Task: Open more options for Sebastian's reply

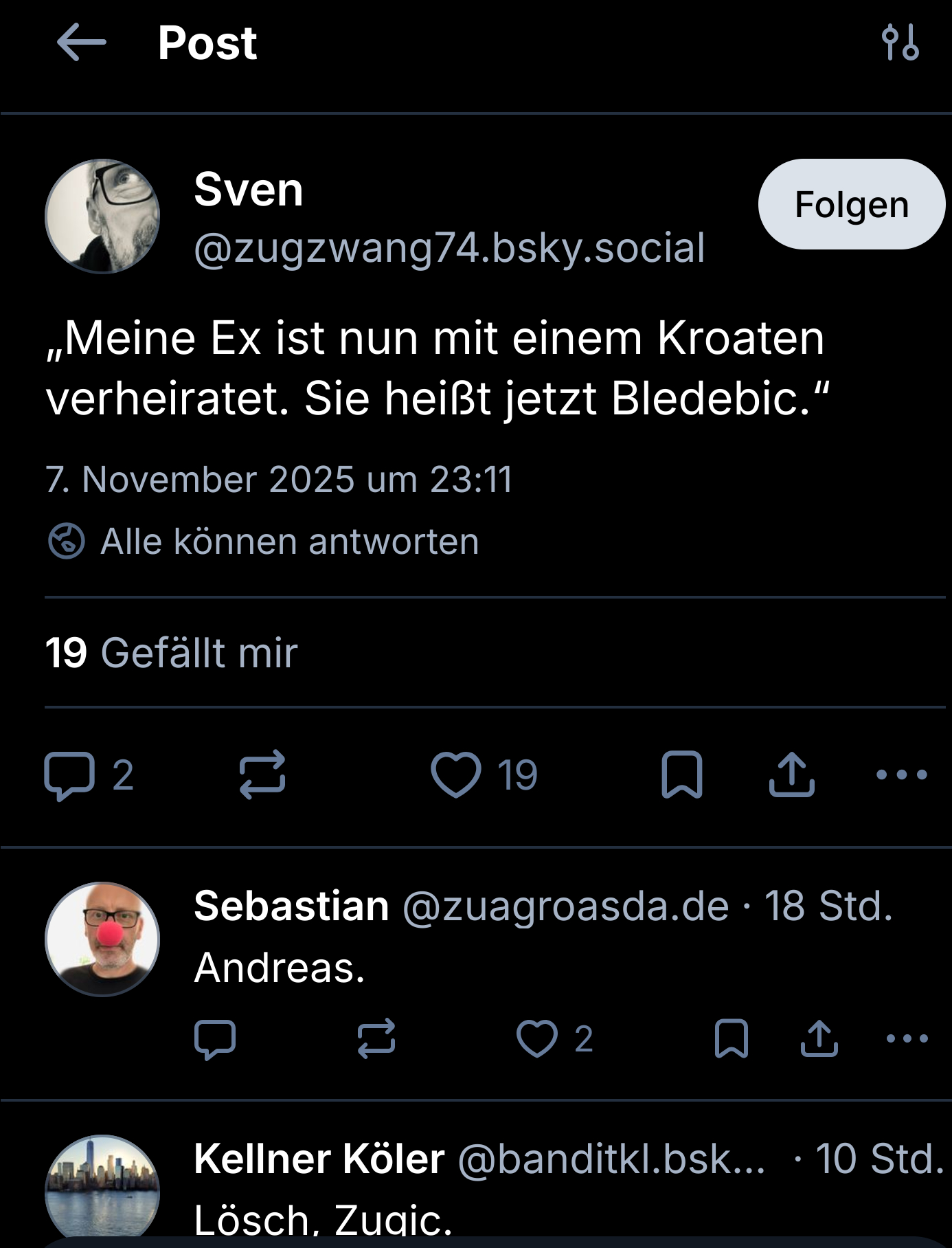Action: click(907, 1038)
